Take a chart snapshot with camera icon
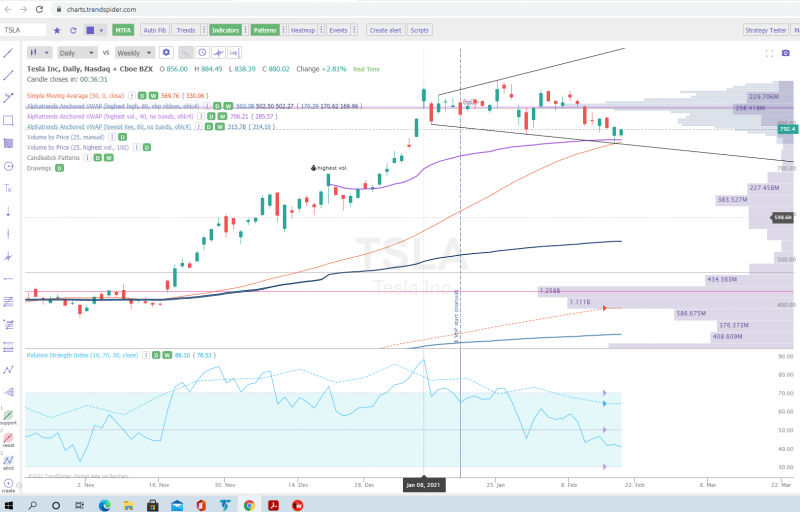This screenshot has height=512, width=800. point(786,53)
